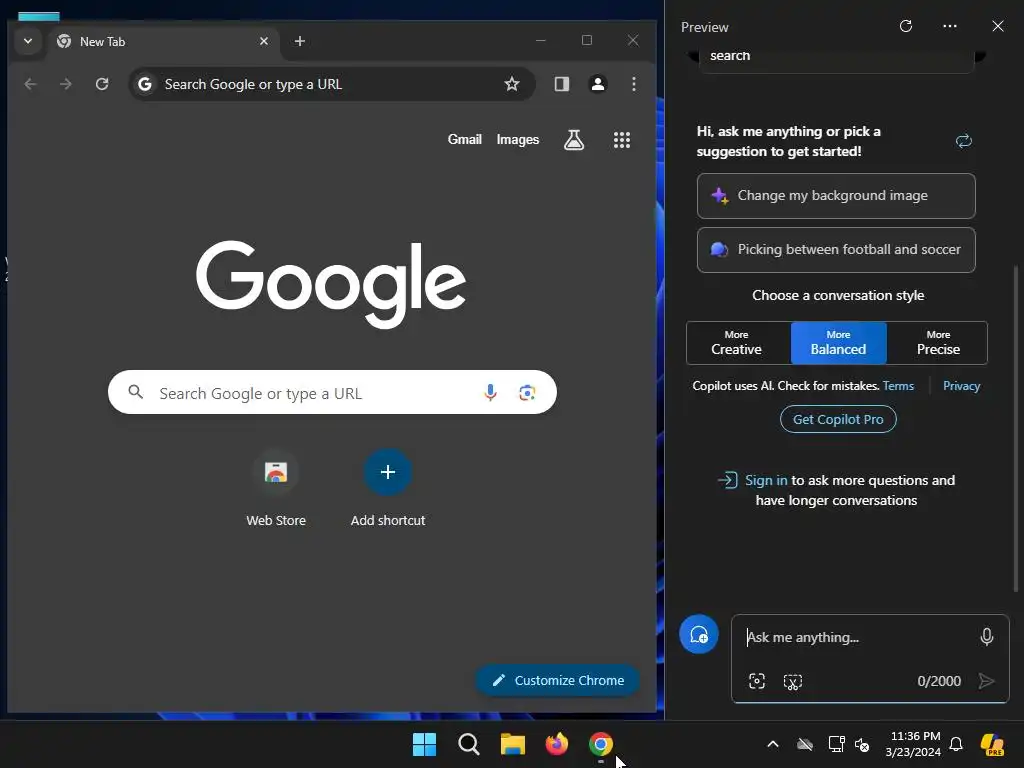Click Add shortcut button

[x=388, y=488]
